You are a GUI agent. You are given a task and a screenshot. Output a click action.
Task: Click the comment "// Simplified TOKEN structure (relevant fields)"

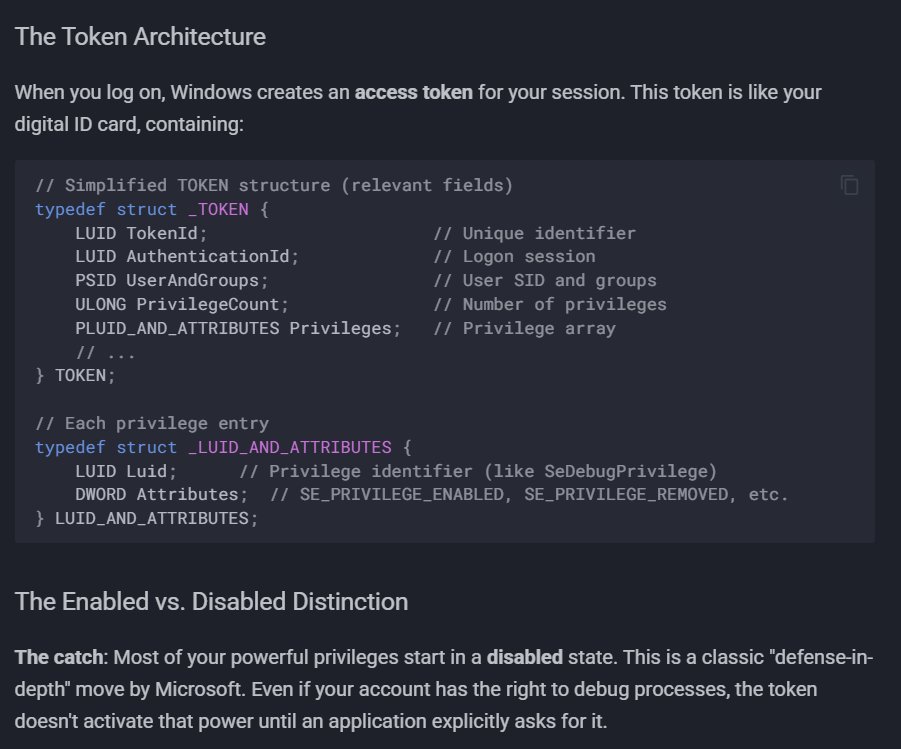[274, 185]
